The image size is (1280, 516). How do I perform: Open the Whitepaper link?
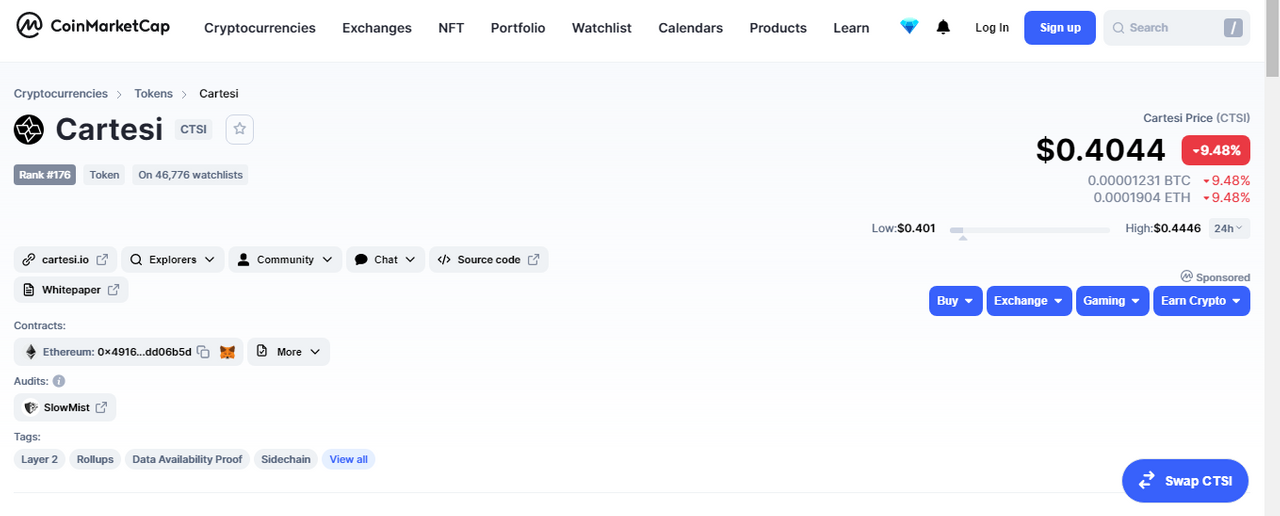[x=71, y=290]
